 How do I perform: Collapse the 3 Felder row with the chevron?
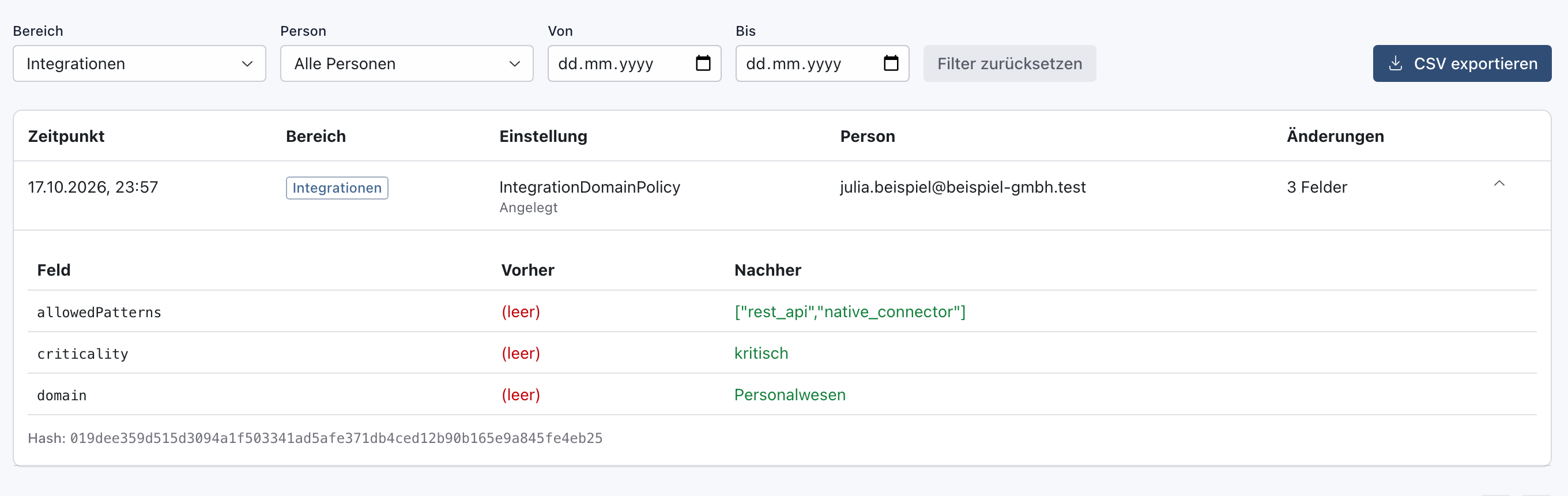pos(1499,184)
